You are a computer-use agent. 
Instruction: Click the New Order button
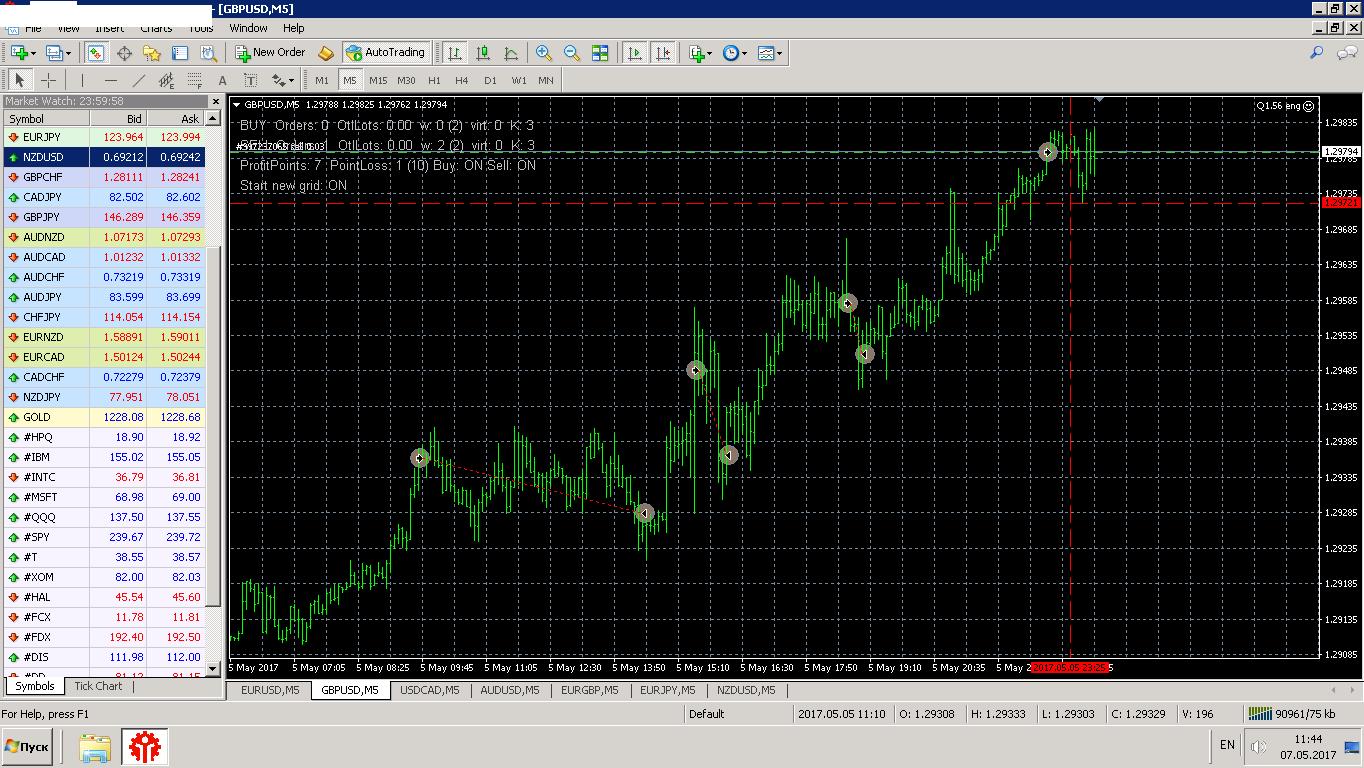[x=270, y=53]
